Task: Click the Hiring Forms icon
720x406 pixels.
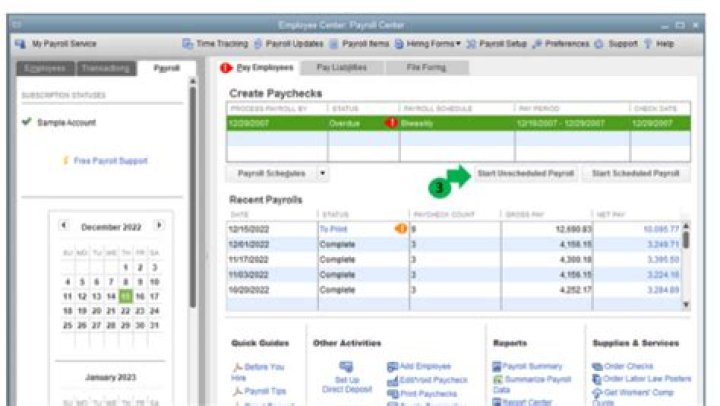Action: click(x=399, y=44)
